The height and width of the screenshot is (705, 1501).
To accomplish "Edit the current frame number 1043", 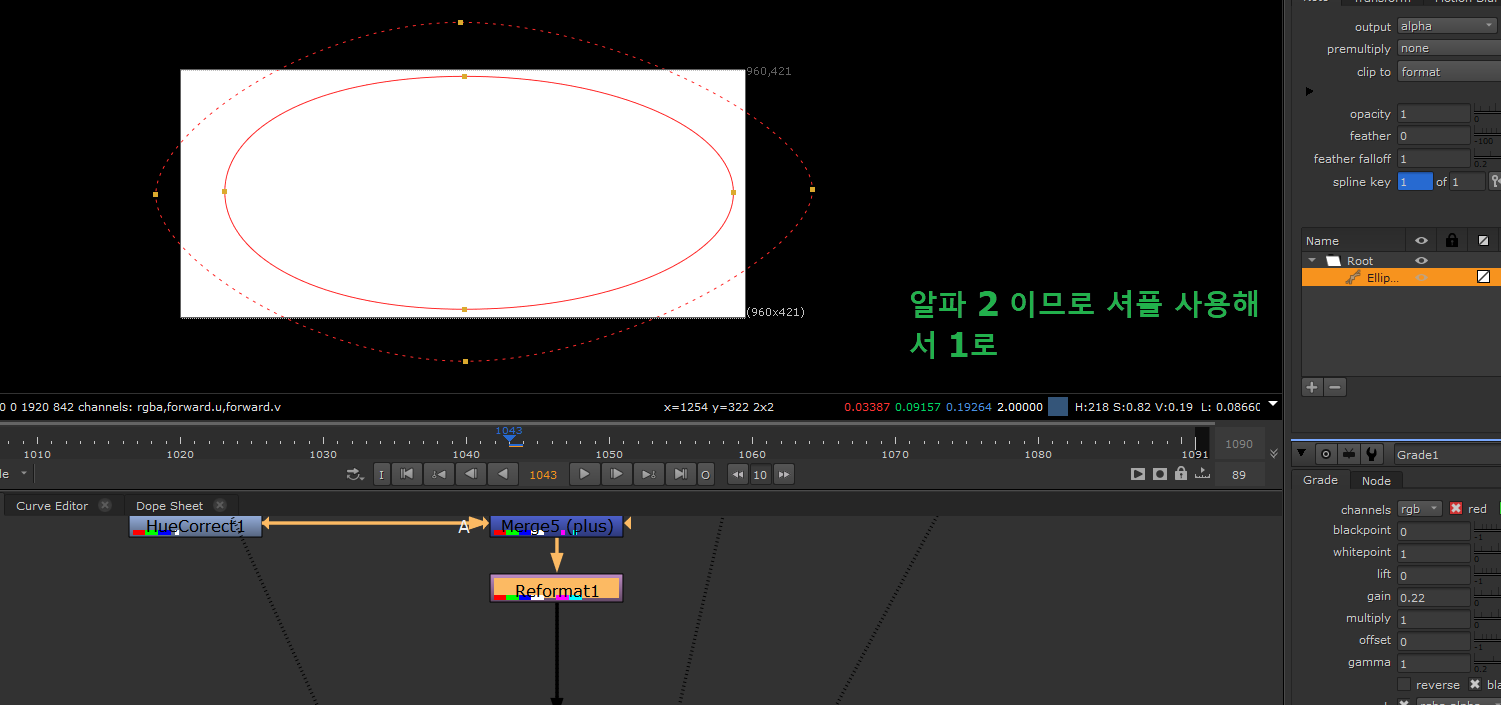I will point(543,475).
